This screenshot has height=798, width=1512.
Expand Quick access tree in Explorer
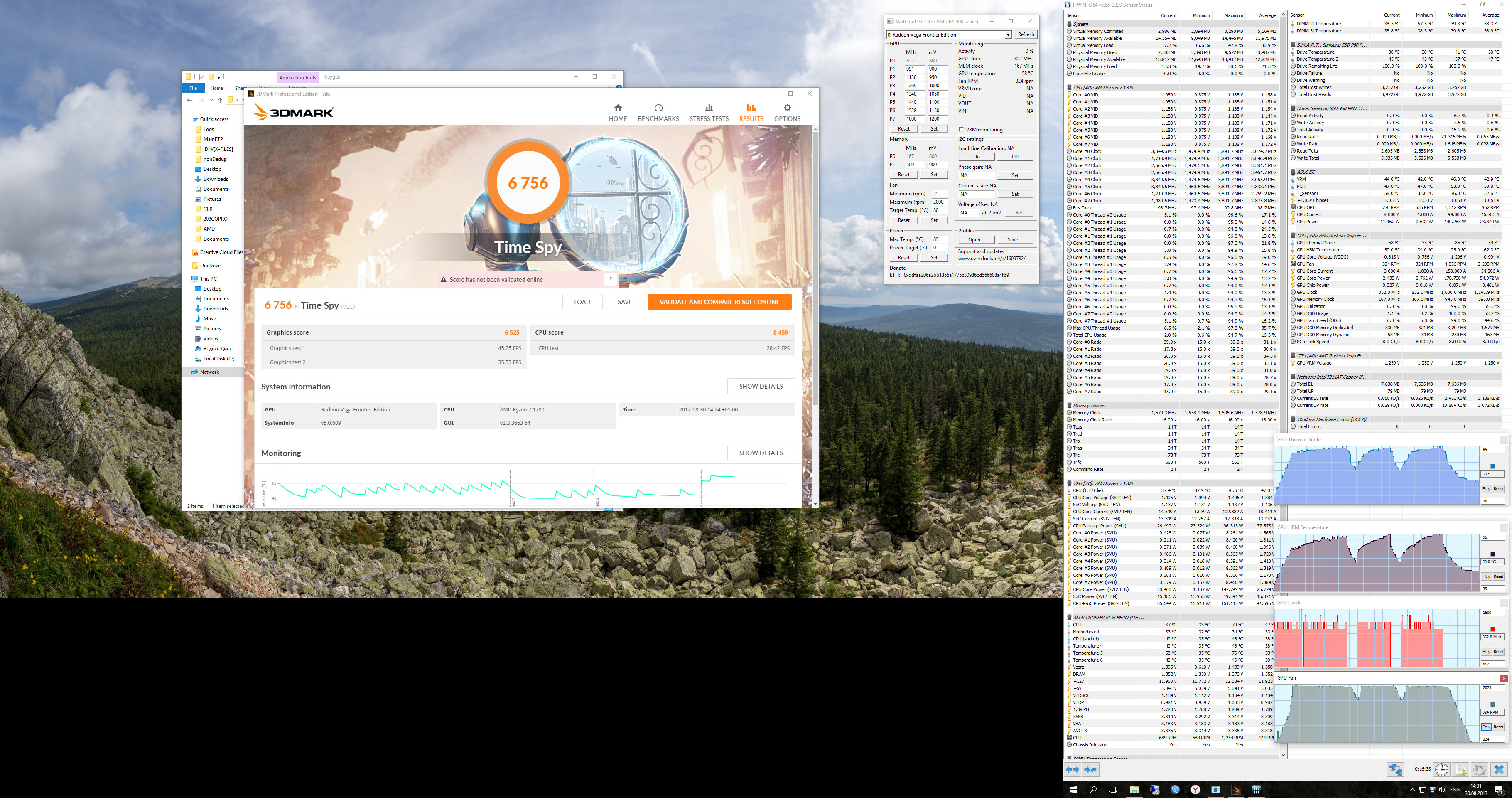(189, 119)
